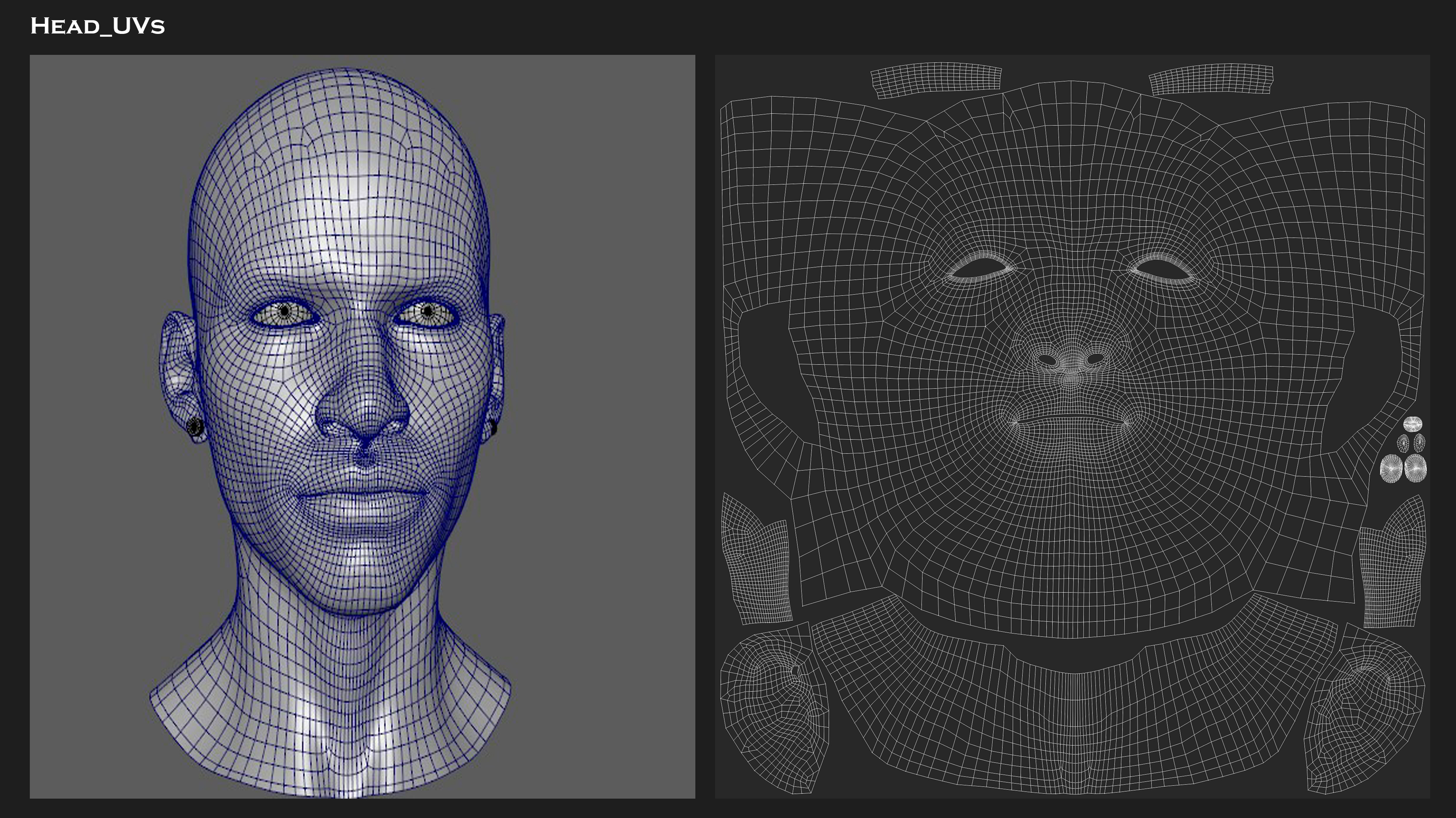Click the left nostril hole in the UV layout

[x=1047, y=360]
